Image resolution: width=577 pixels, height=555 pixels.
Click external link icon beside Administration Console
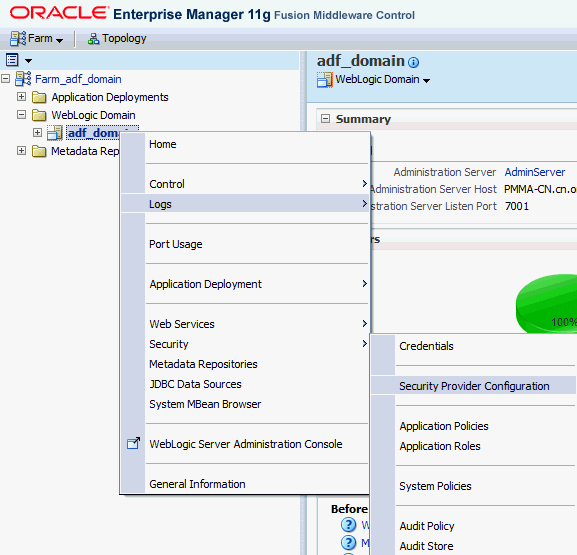[133, 443]
